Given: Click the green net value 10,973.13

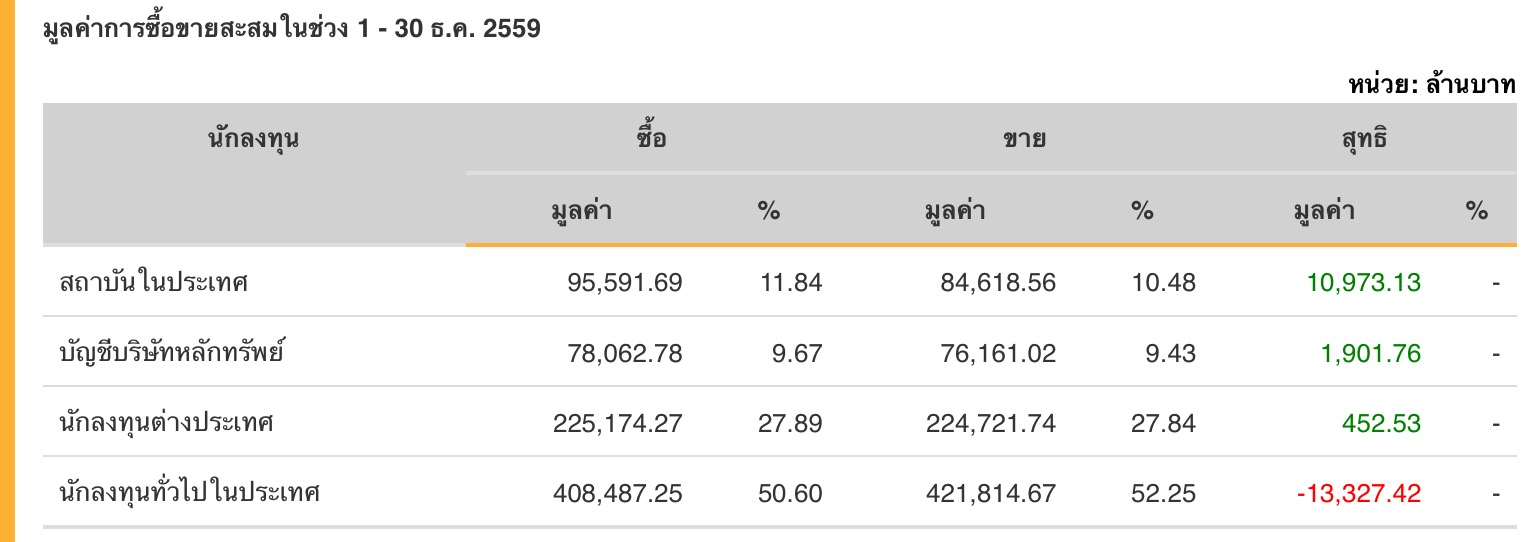Looking at the screenshot, I should 1363,283.
